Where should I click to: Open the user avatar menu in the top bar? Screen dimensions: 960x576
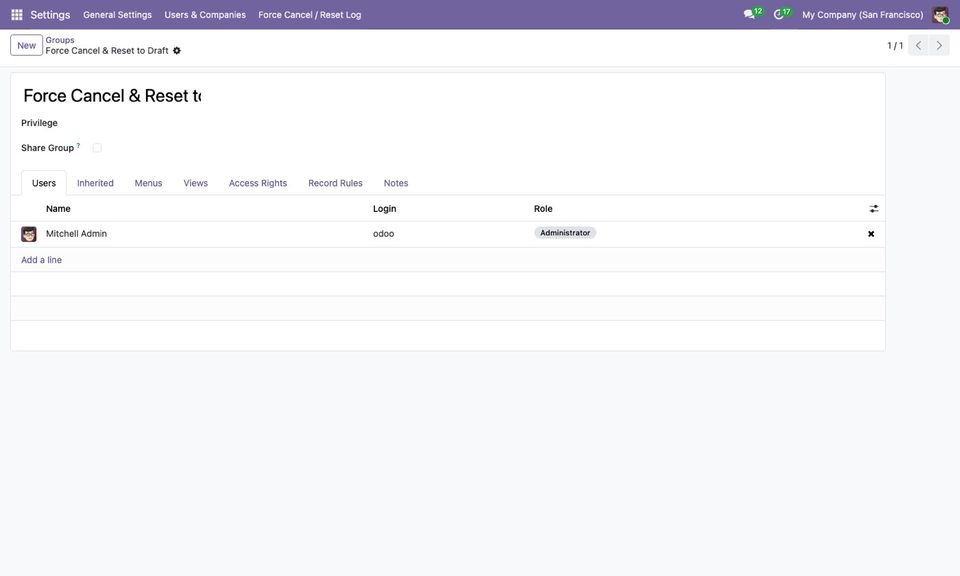(x=940, y=15)
